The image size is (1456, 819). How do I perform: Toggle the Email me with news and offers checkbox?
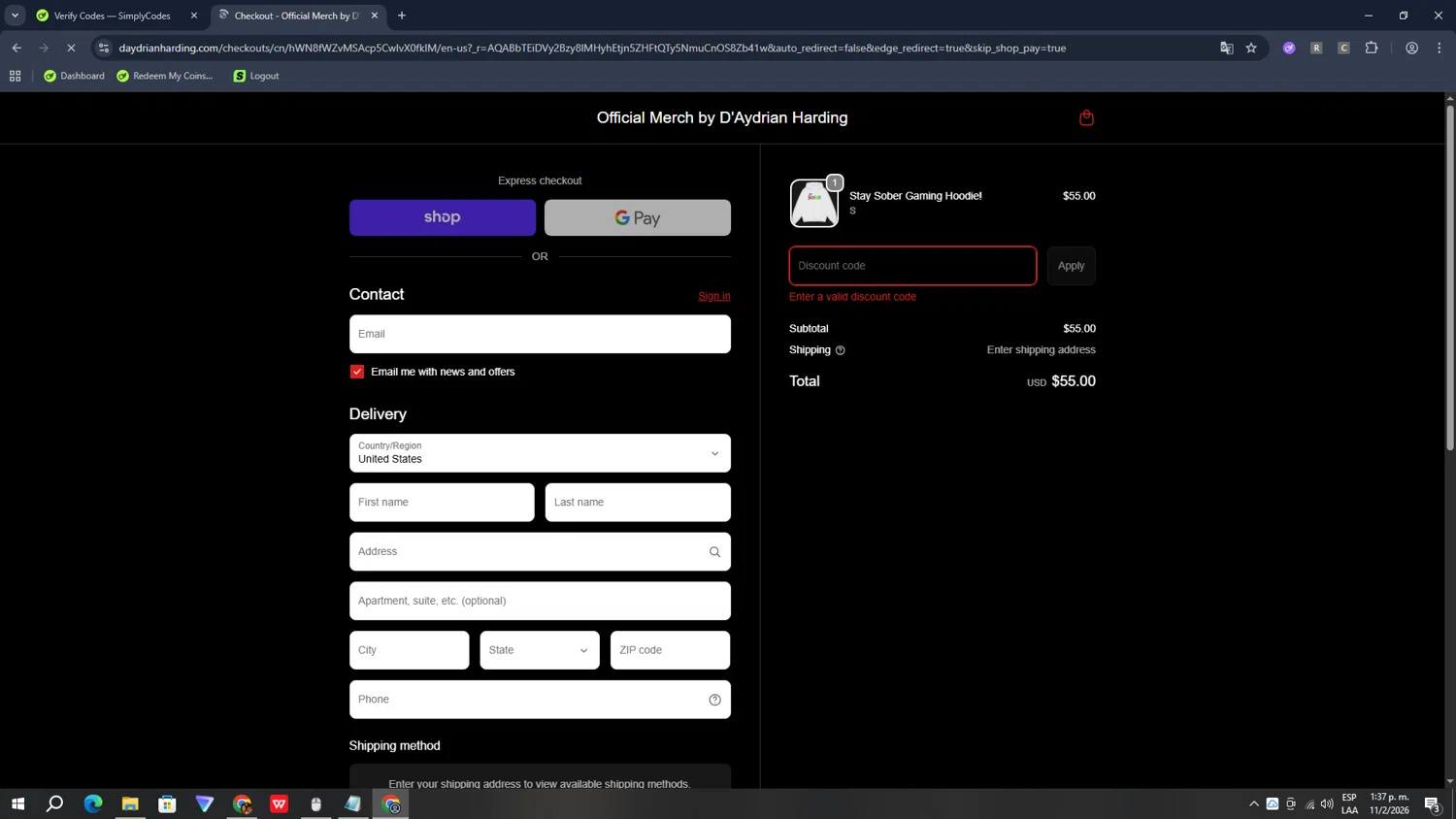point(357,372)
